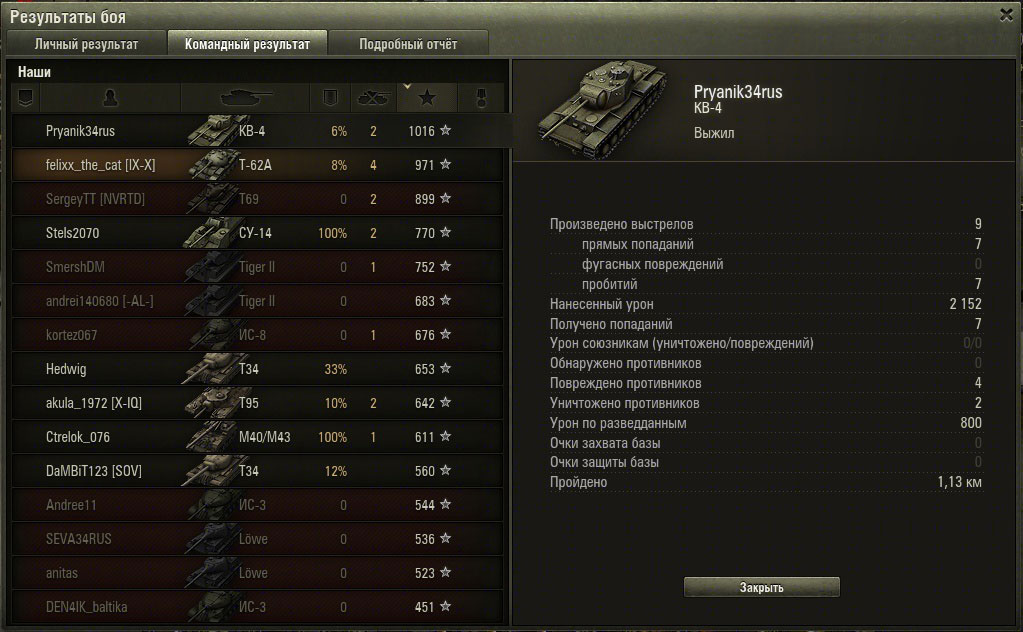Sort by destroyed tanks column icon
The height and width of the screenshot is (632, 1023).
coord(373,98)
